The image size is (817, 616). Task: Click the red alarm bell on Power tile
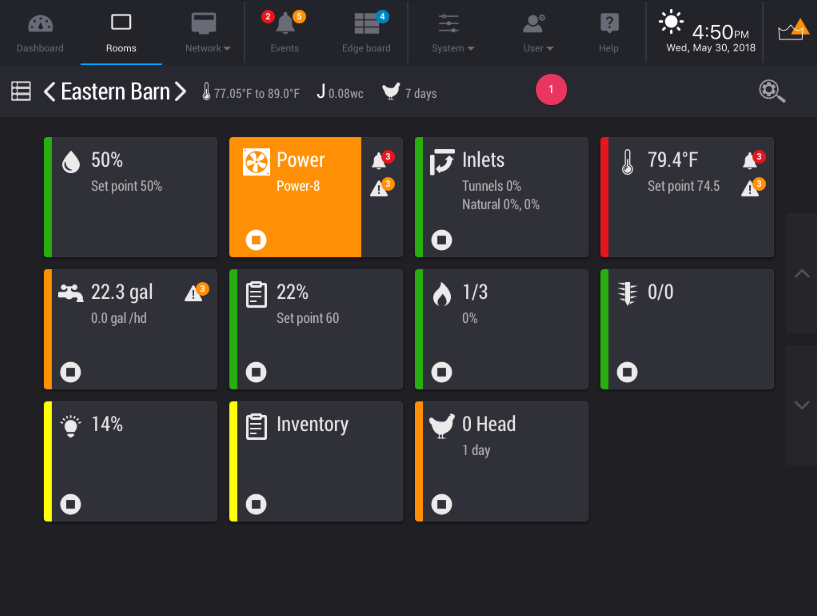click(382, 159)
